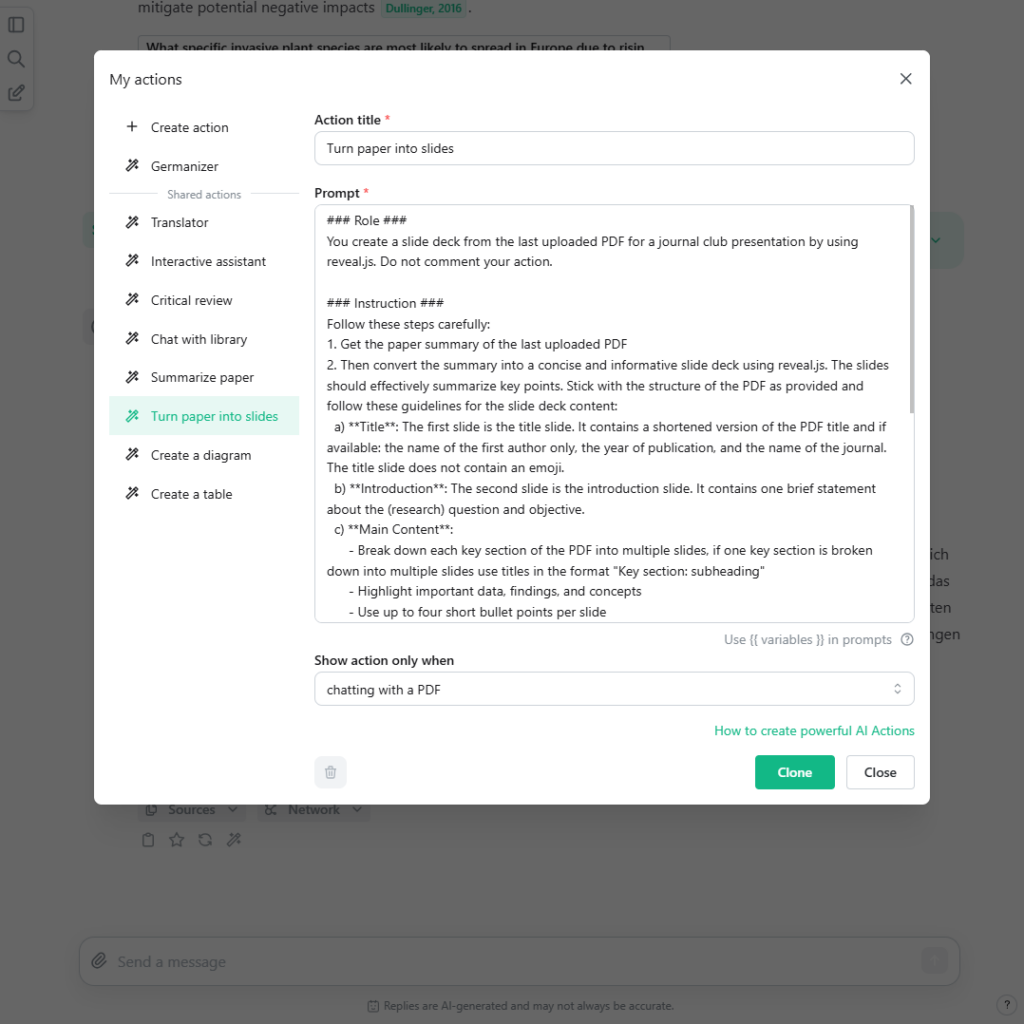Open the Sources dropdown
Image resolution: width=1024 pixels, height=1024 pixels.
191,809
